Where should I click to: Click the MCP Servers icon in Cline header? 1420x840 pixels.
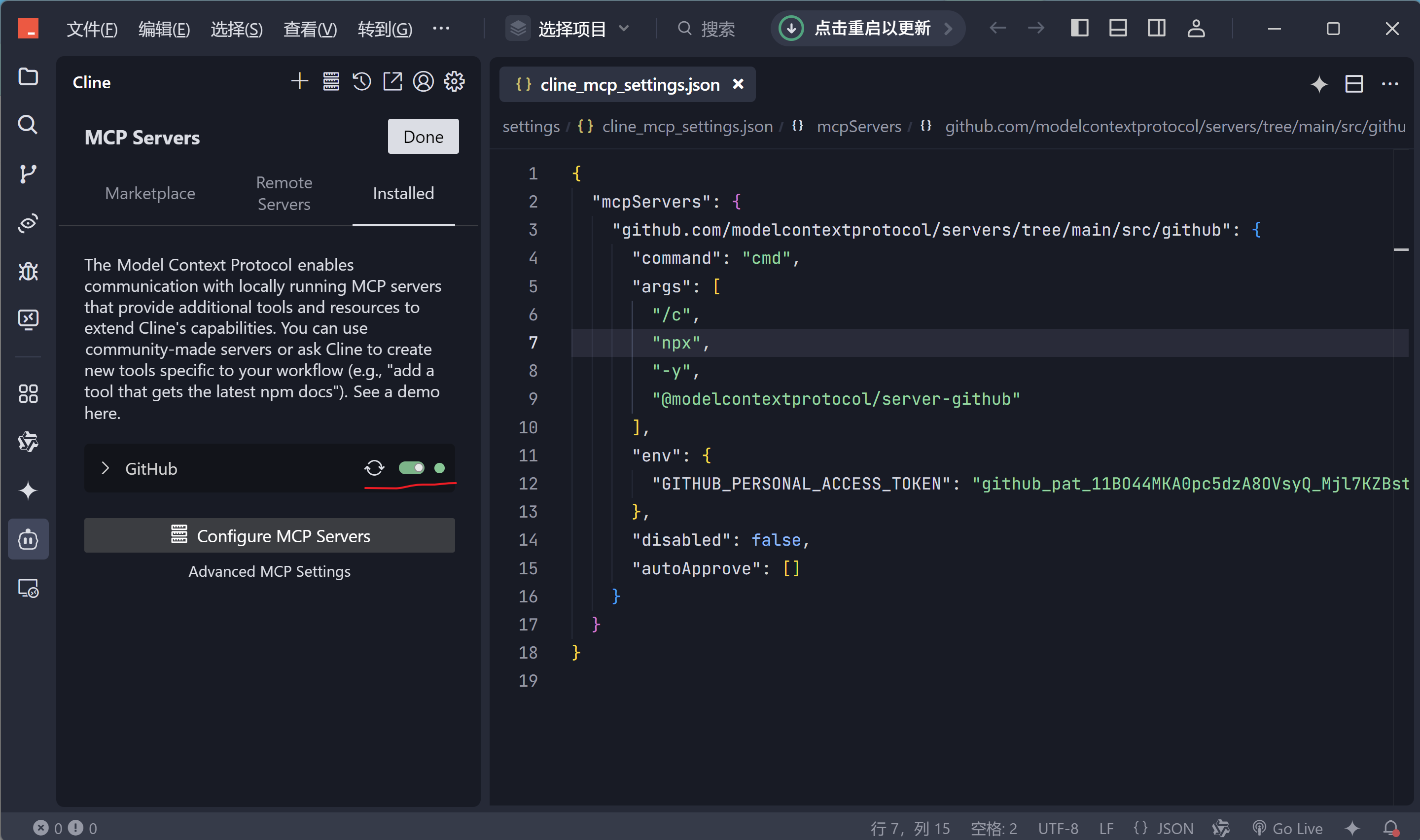pos(331,82)
